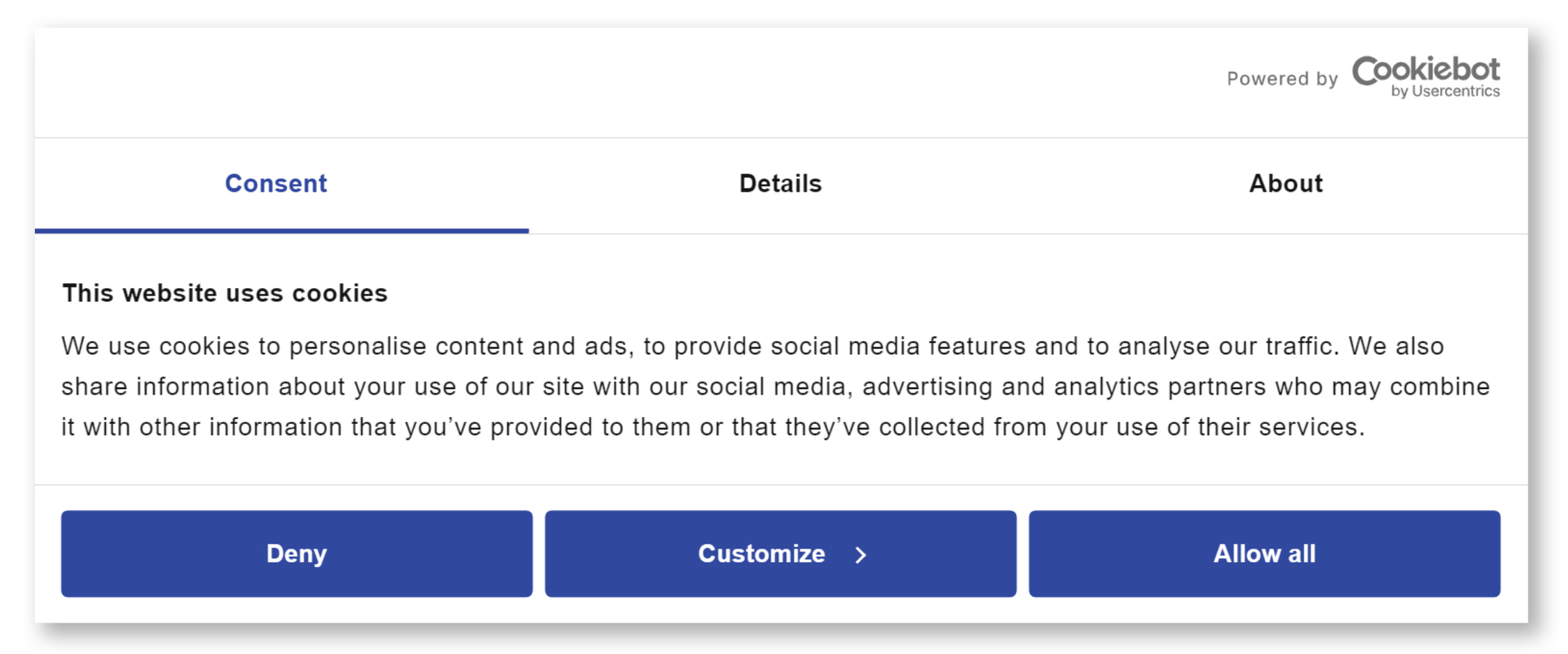Click the text line starting 'share information about'

[776, 387]
